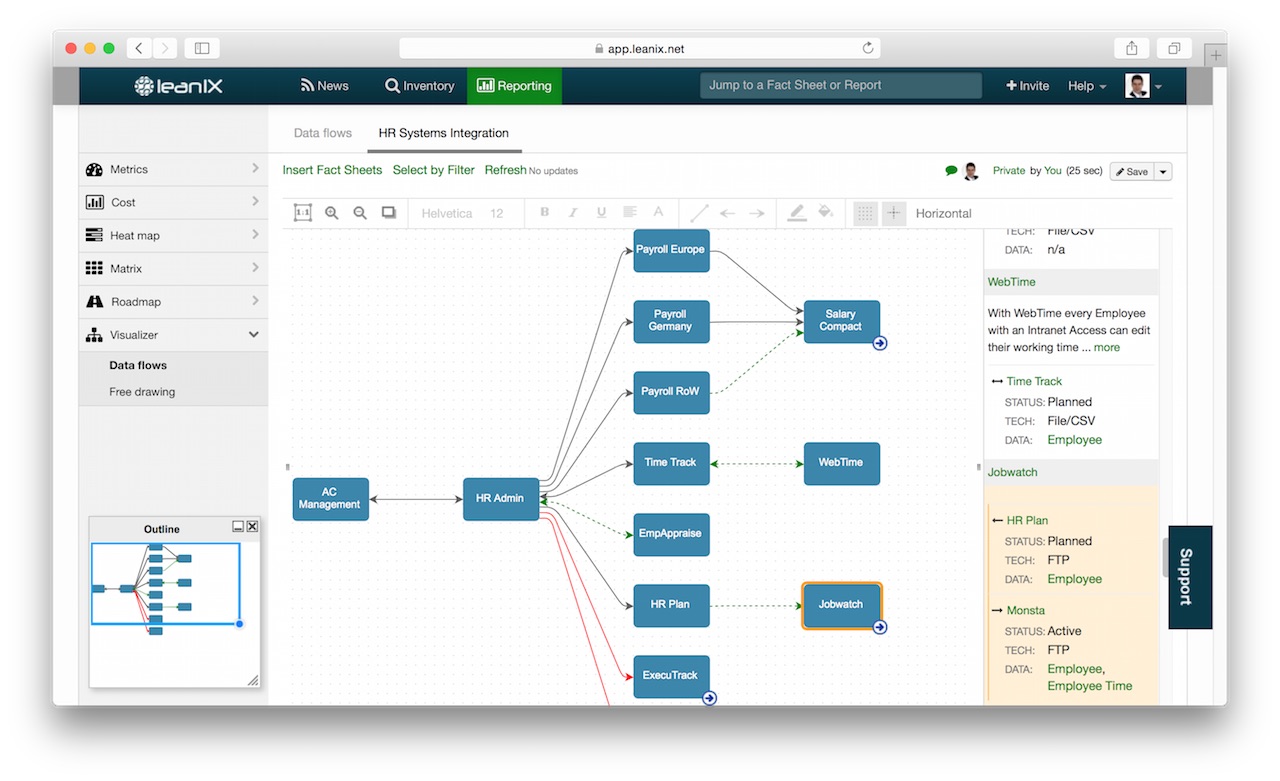The height and width of the screenshot is (781, 1280).
Task: Go back in Safari history
Action: point(139,48)
